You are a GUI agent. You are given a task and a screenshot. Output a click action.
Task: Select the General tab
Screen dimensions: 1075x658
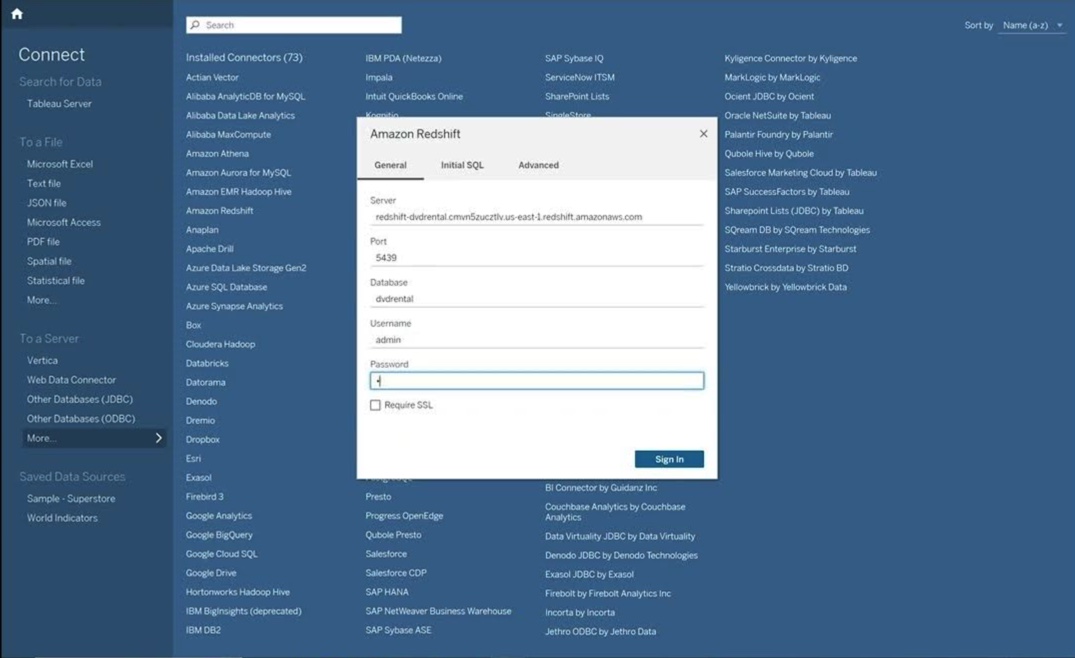[x=390, y=165]
